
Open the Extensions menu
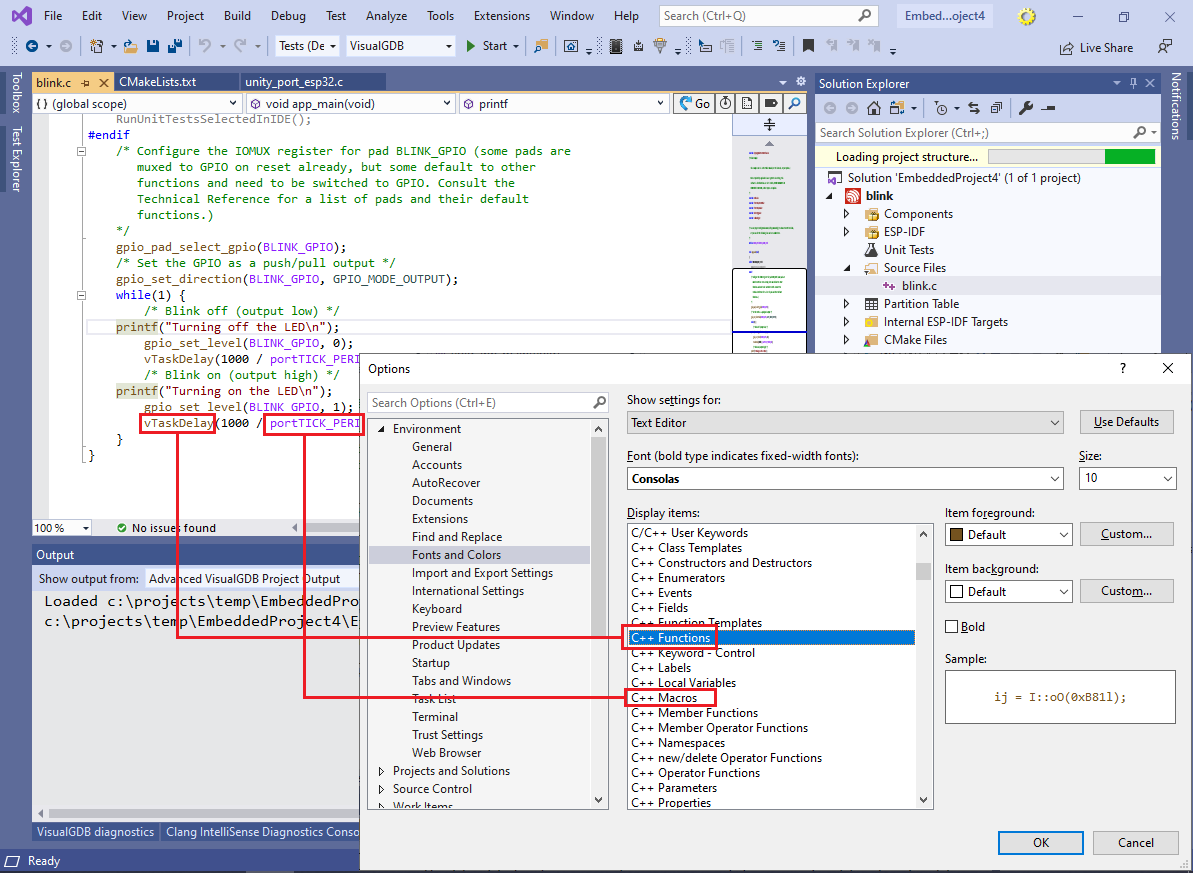coord(501,15)
